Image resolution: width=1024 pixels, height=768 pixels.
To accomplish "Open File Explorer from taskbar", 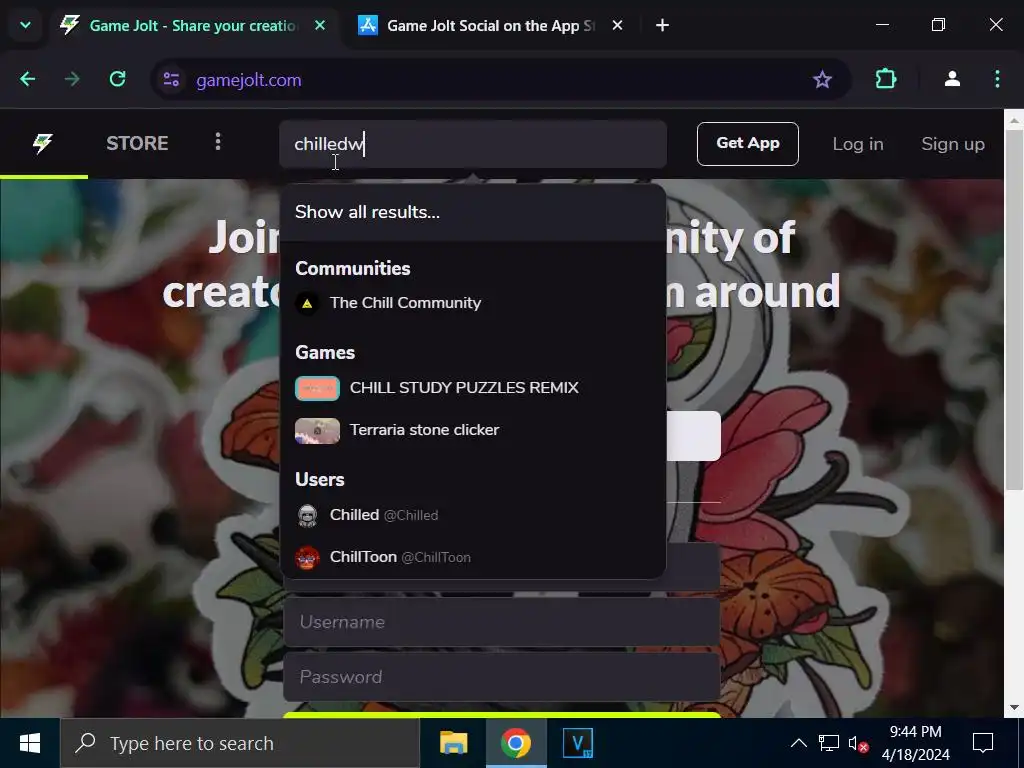I will [454, 743].
